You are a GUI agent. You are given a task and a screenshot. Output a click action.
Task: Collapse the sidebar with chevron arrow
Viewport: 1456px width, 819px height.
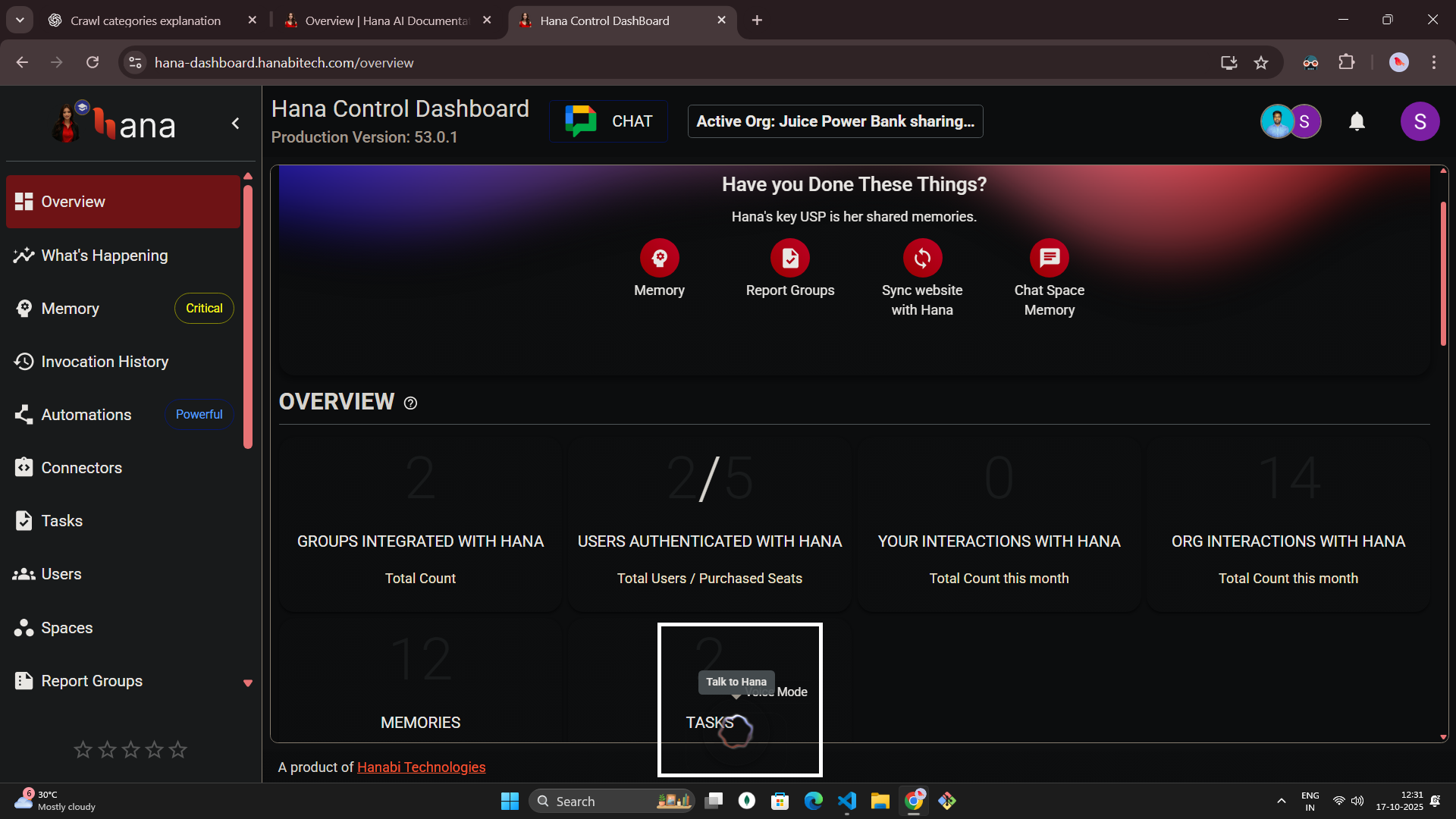pos(236,124)
